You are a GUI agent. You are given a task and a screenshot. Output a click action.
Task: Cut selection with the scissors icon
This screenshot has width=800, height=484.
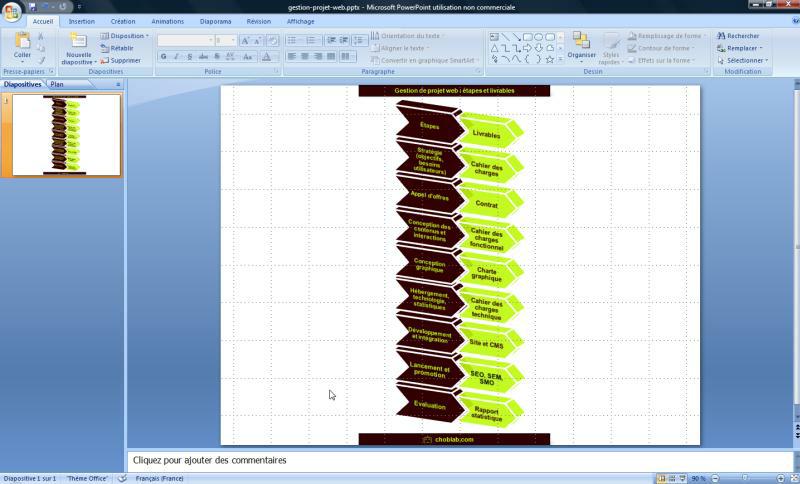41,37
